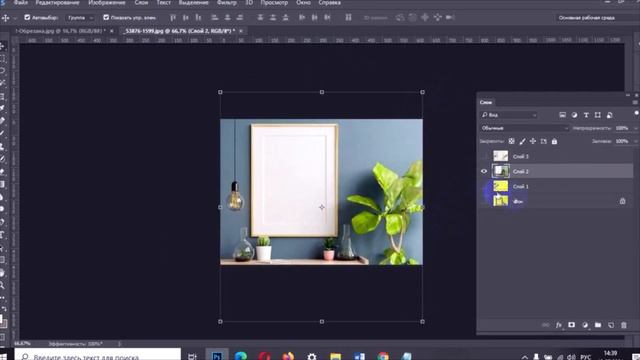Screen dimensions: 640x360
Task: Delete layer with trash icon
Action: pos(624,325)
